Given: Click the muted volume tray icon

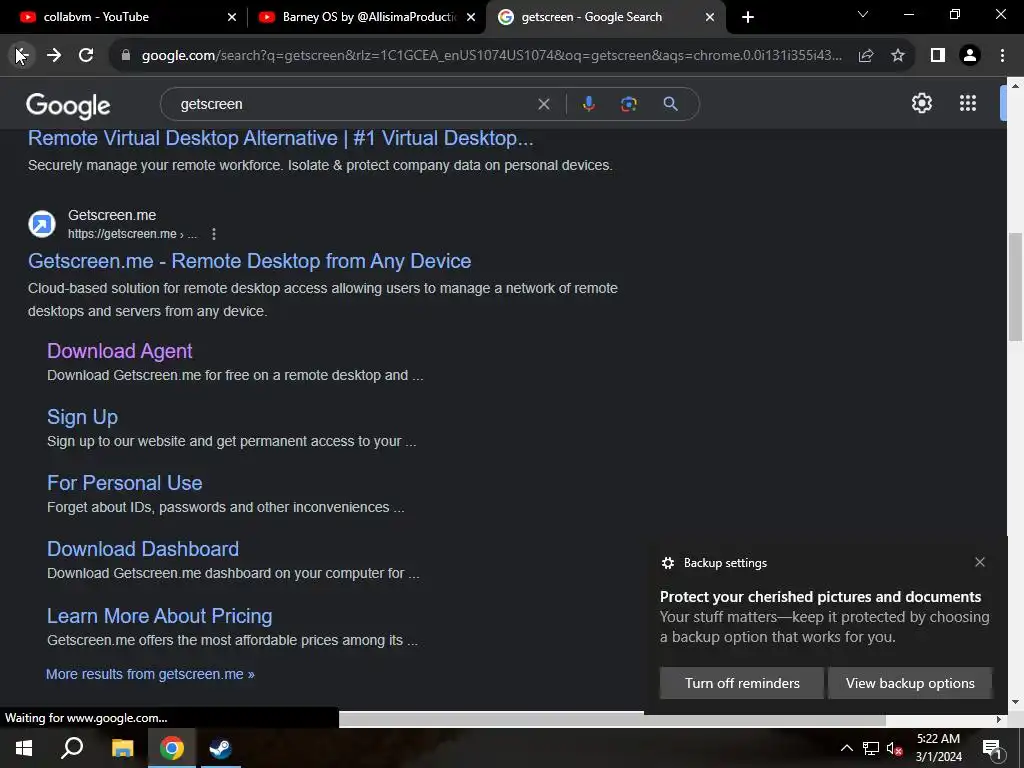Looking at the screenshot, I should (x=895, y=749).
